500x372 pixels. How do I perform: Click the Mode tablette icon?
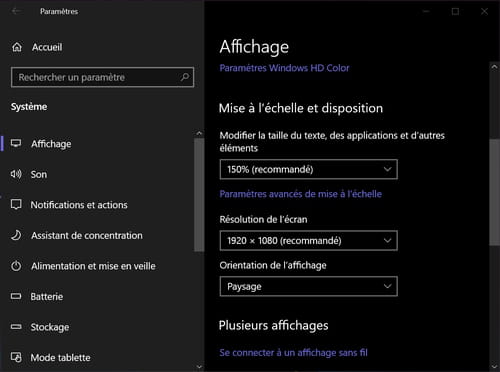(x=16, y=357)
